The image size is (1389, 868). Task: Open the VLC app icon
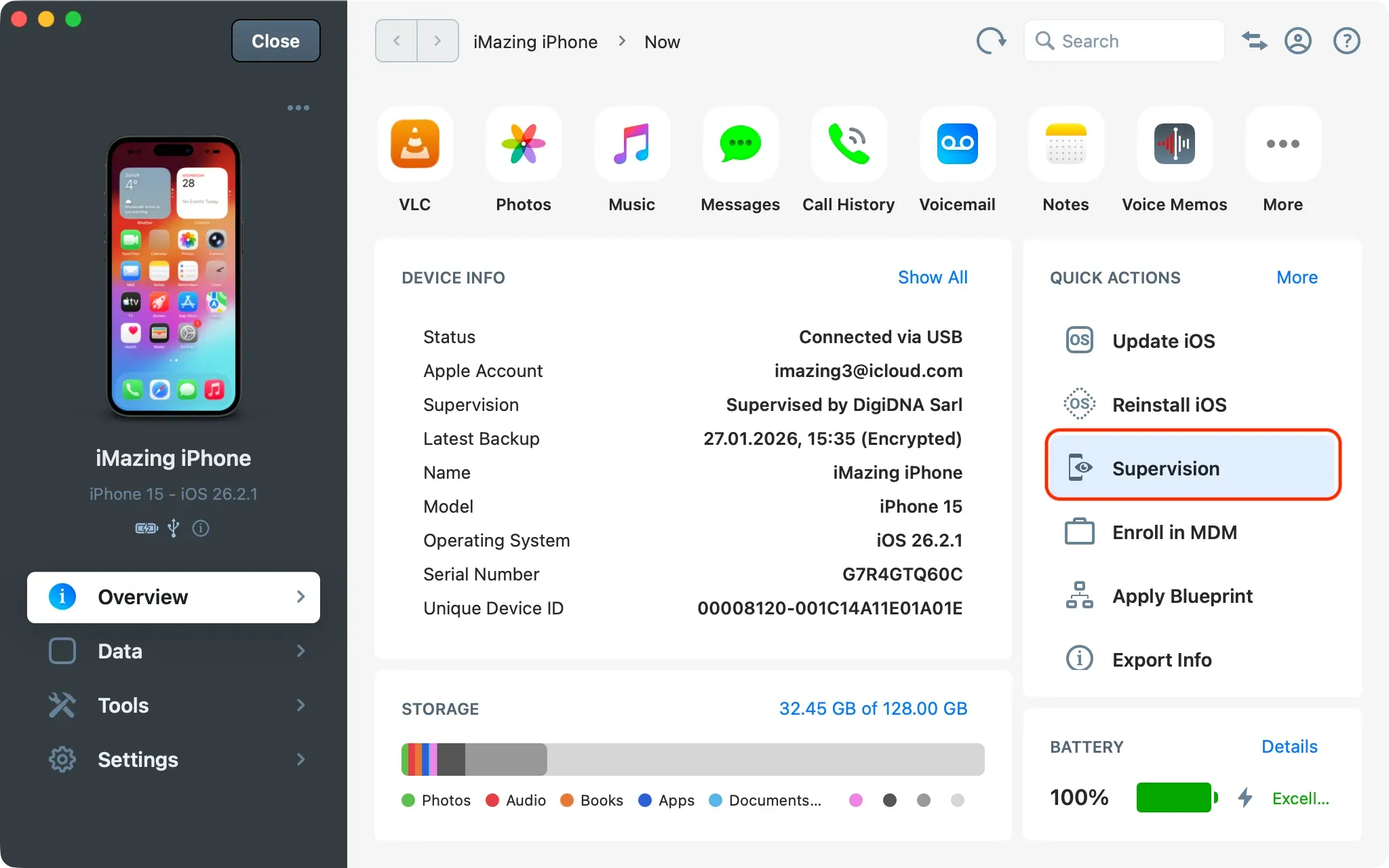point(414,144)
